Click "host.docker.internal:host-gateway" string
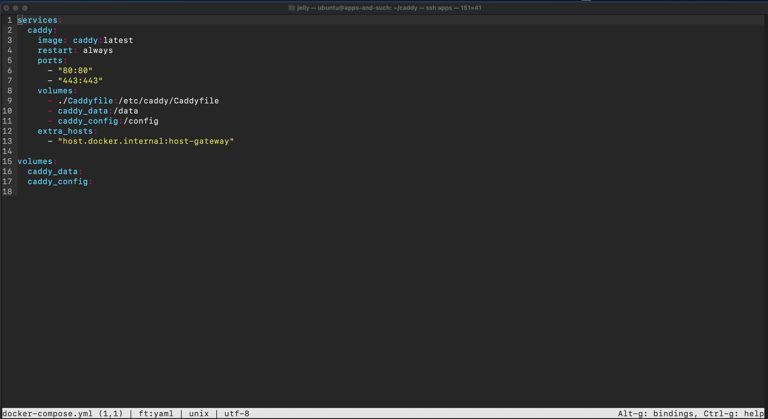Image resolution: width=768 pixels, height=419 pixels. (145, 141)
